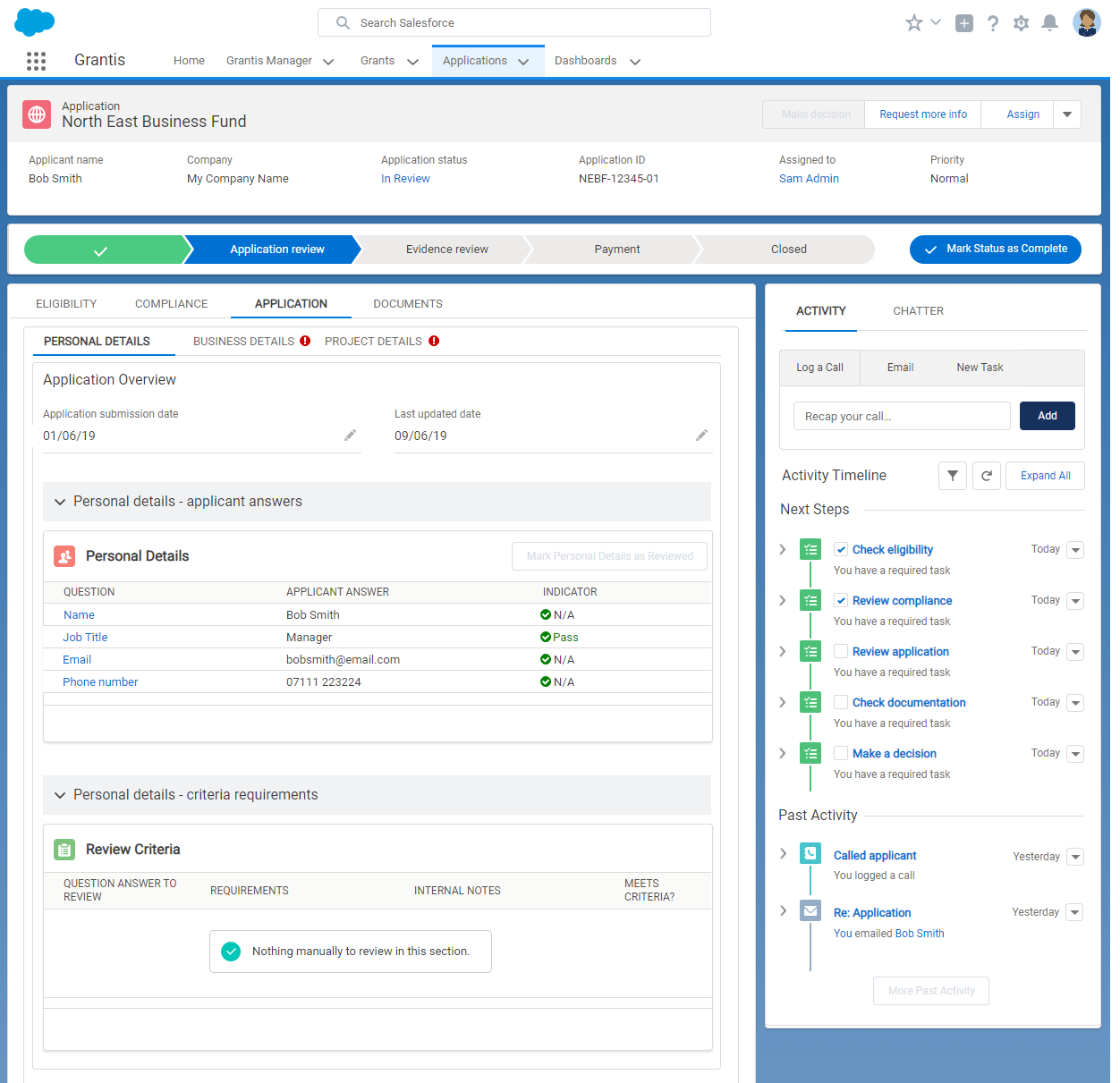Viewport: 1120px width, 1083px height.
Task: Go to the Home nav item
Action: click(x=189, y=61)
